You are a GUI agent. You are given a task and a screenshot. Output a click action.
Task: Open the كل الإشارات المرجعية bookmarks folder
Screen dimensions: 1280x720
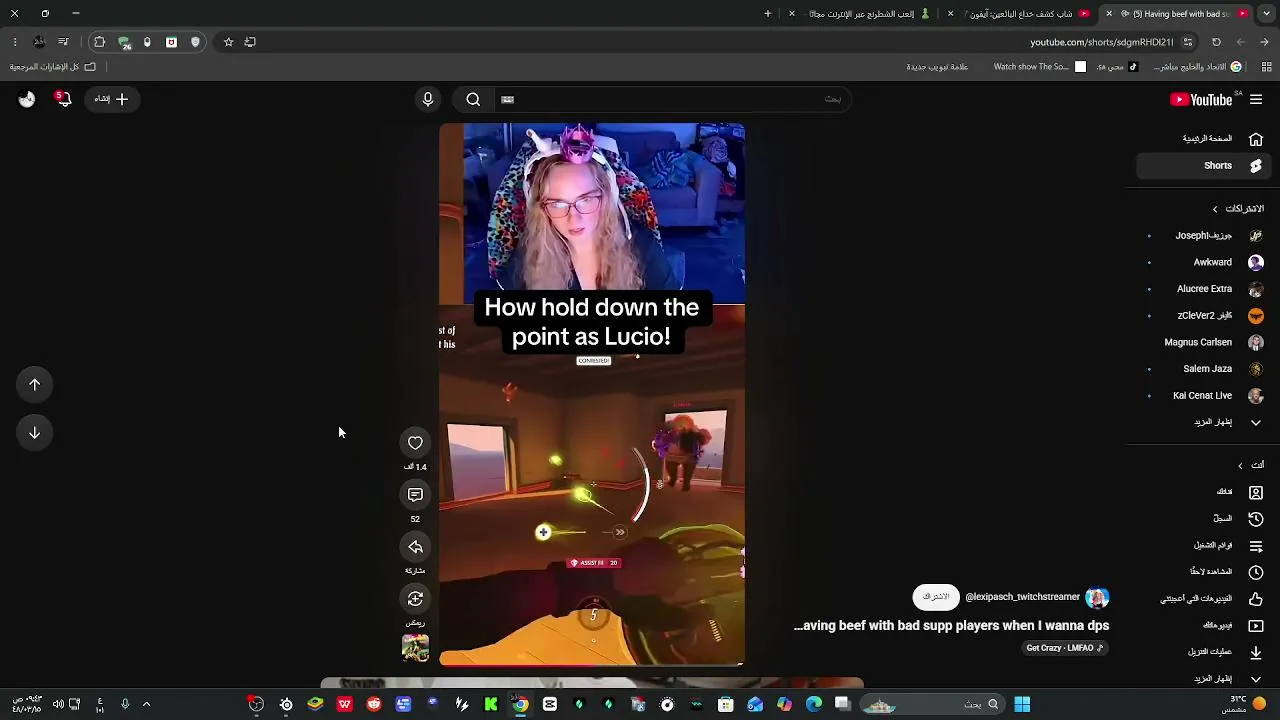pyautogui.click(x=53, y=67)
